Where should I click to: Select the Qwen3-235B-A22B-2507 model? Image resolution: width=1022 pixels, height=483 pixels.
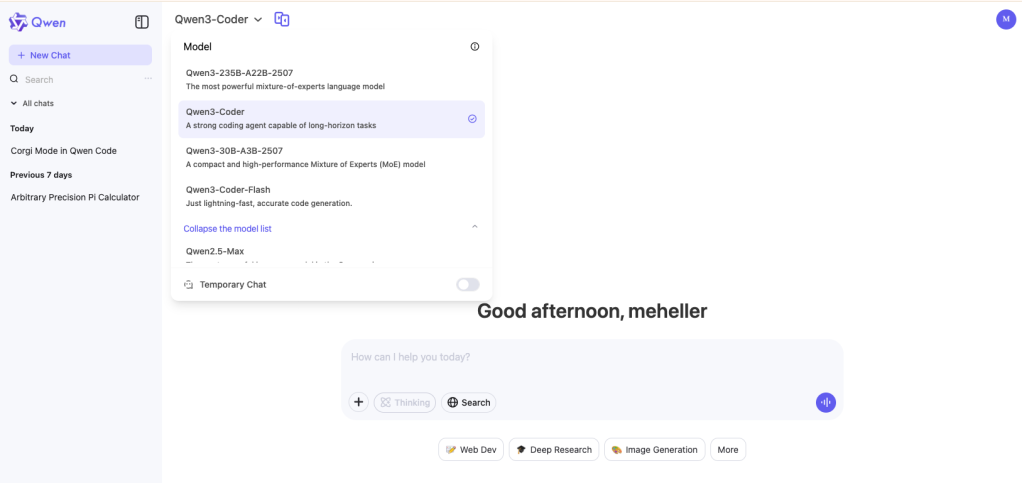(x=331, y=80)
